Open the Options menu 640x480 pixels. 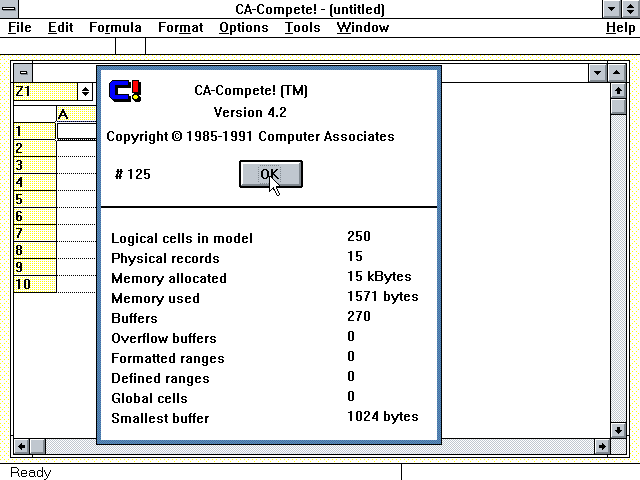244,28
